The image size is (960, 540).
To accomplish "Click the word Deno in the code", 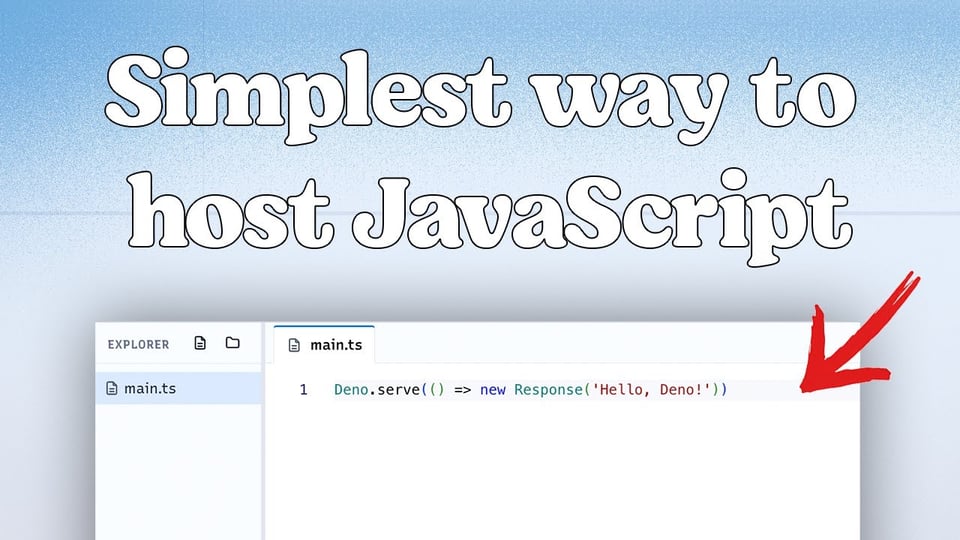I will point(350,389).
